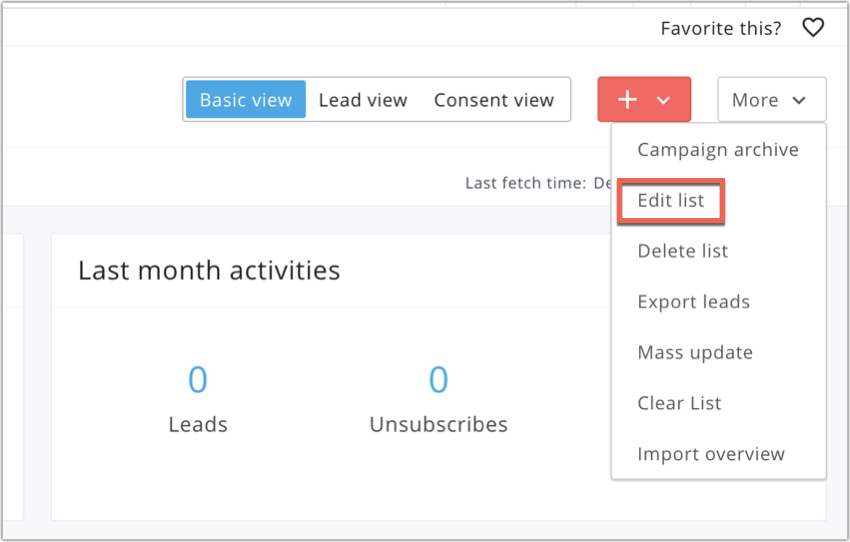Viewport: 850px width, 542px height.
Task: Switch to Lead view
Action: click(x=363, y=100)
